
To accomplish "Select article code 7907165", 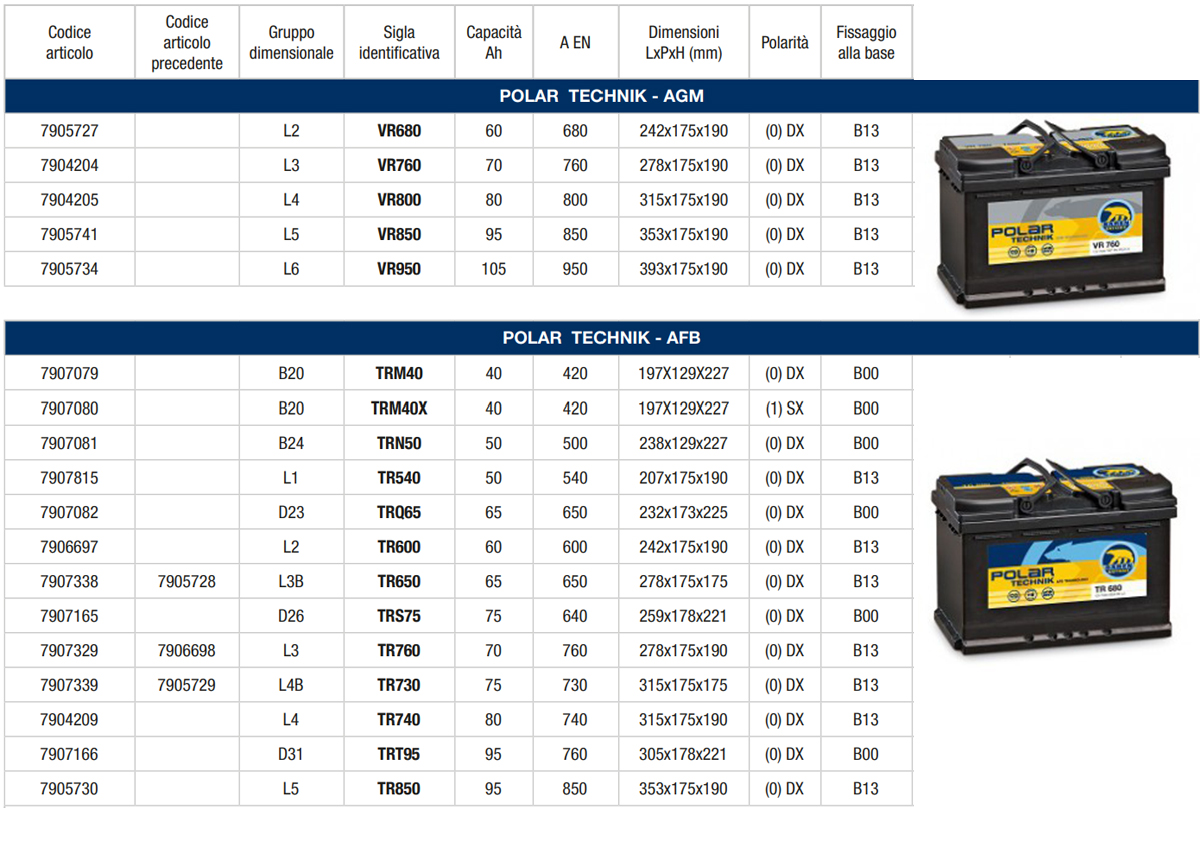I will point(70,616).
